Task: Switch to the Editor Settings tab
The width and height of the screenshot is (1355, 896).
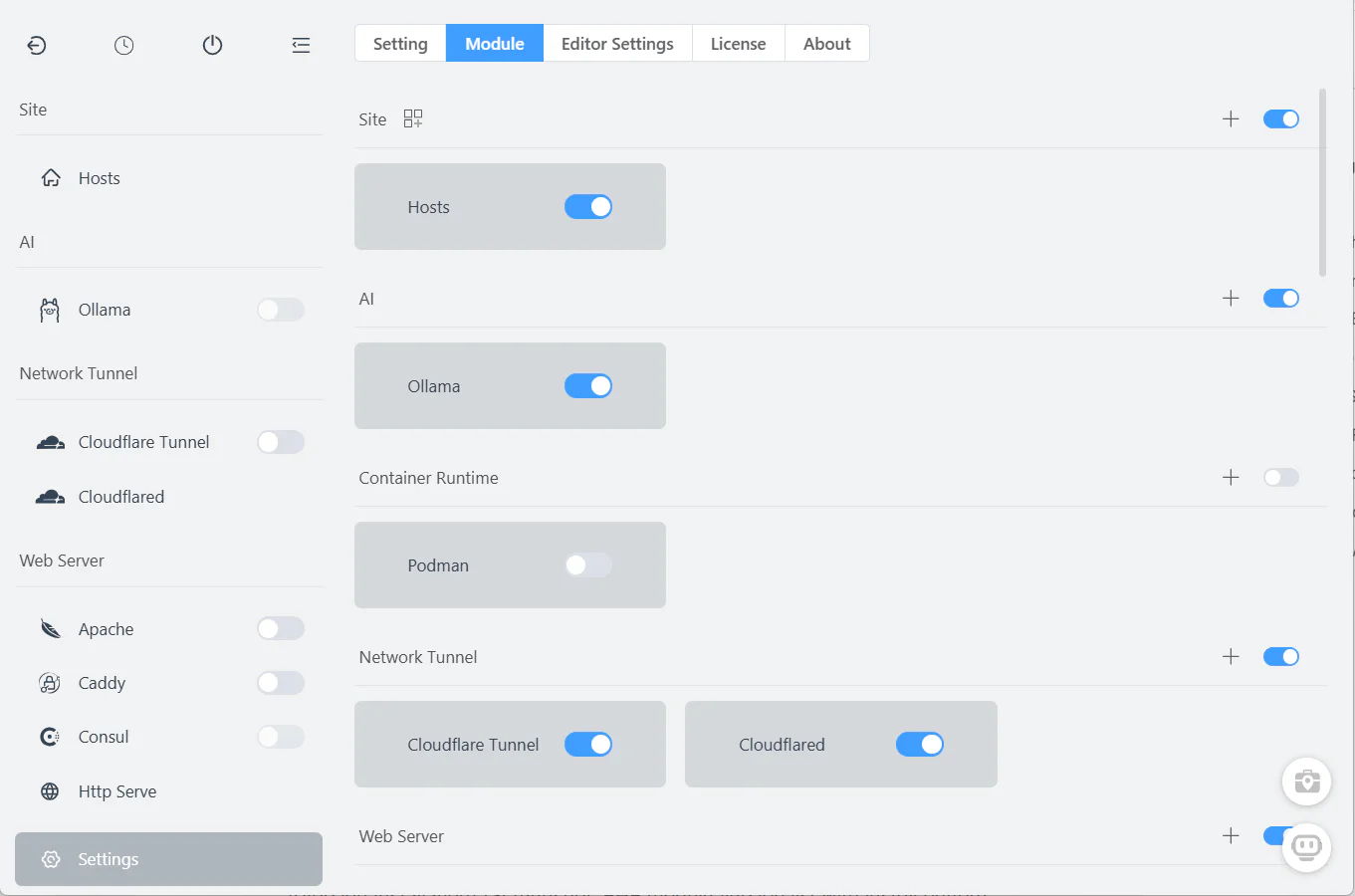Action: pyautogui.click(x=617, y=44)
